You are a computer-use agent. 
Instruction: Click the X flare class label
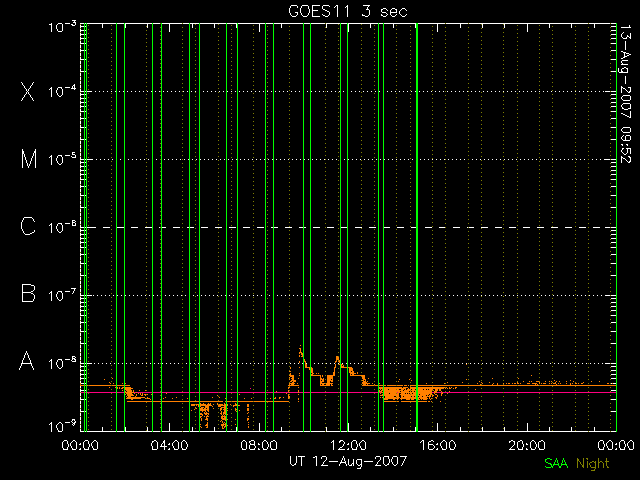tap(27, 91)
